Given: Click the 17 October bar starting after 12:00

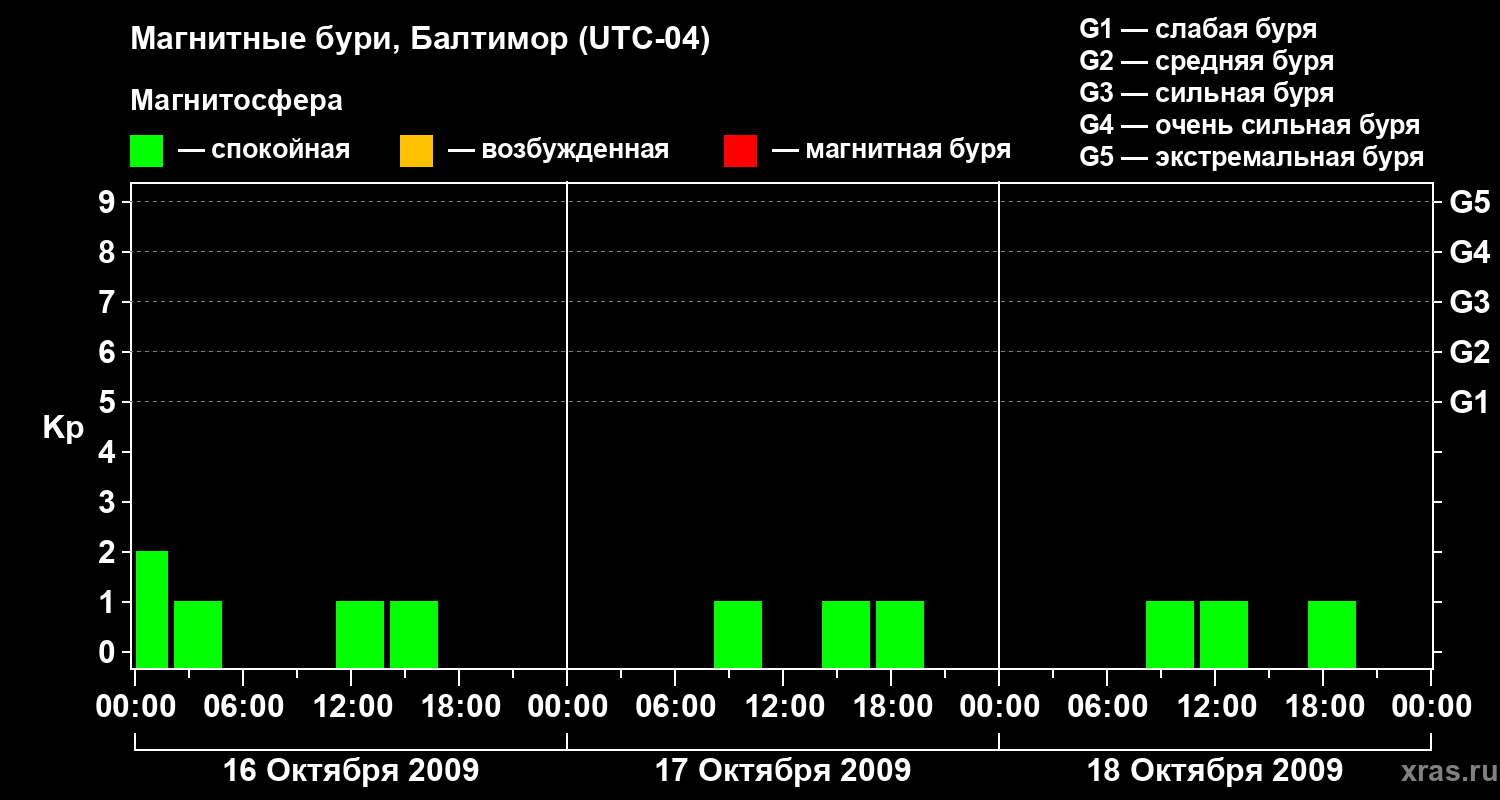Looking at the screenshot, I should [x=846, y=634].
